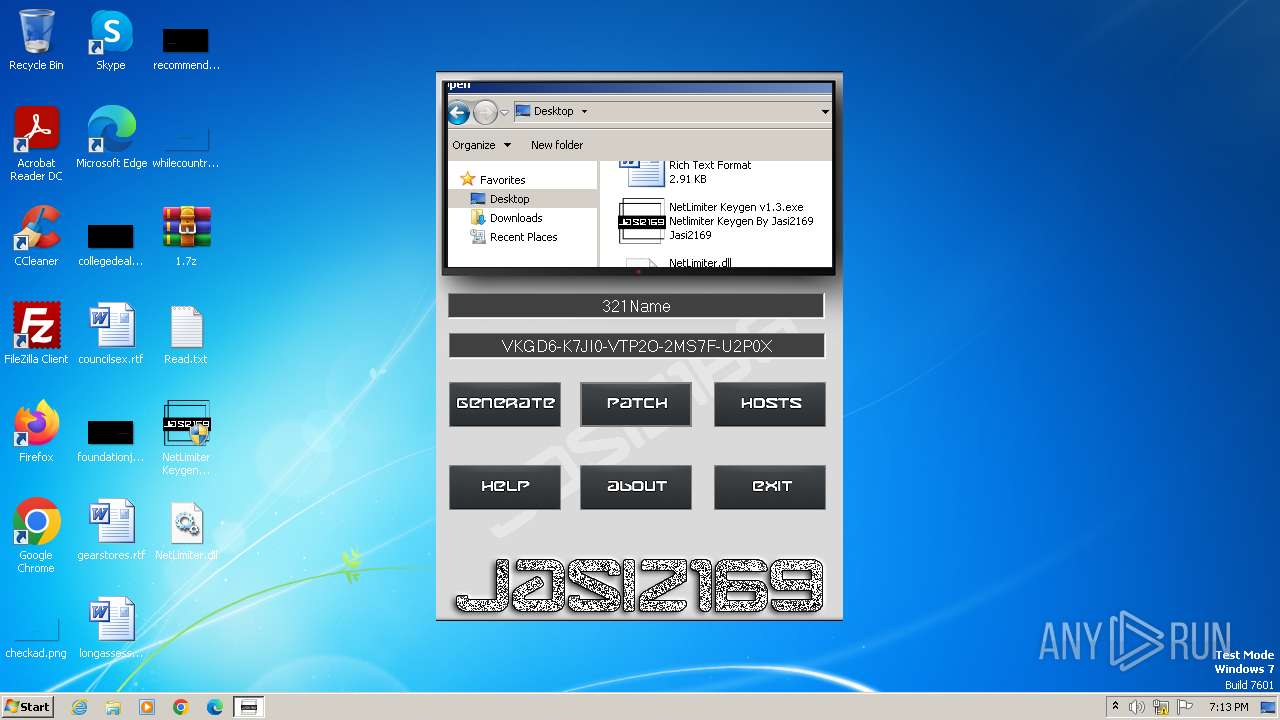The image size is (1280, 720).
Task: Click the Show desktop button
Action: click(1269, 707)
